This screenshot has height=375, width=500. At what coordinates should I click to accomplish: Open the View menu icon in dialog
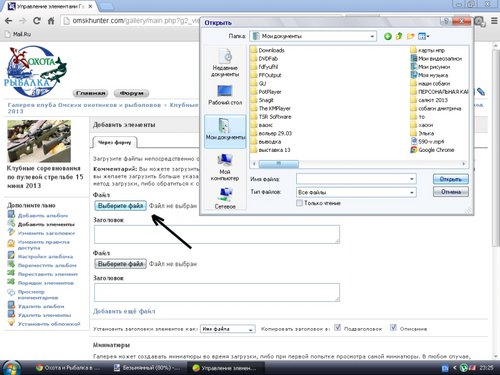pos(423,36)
